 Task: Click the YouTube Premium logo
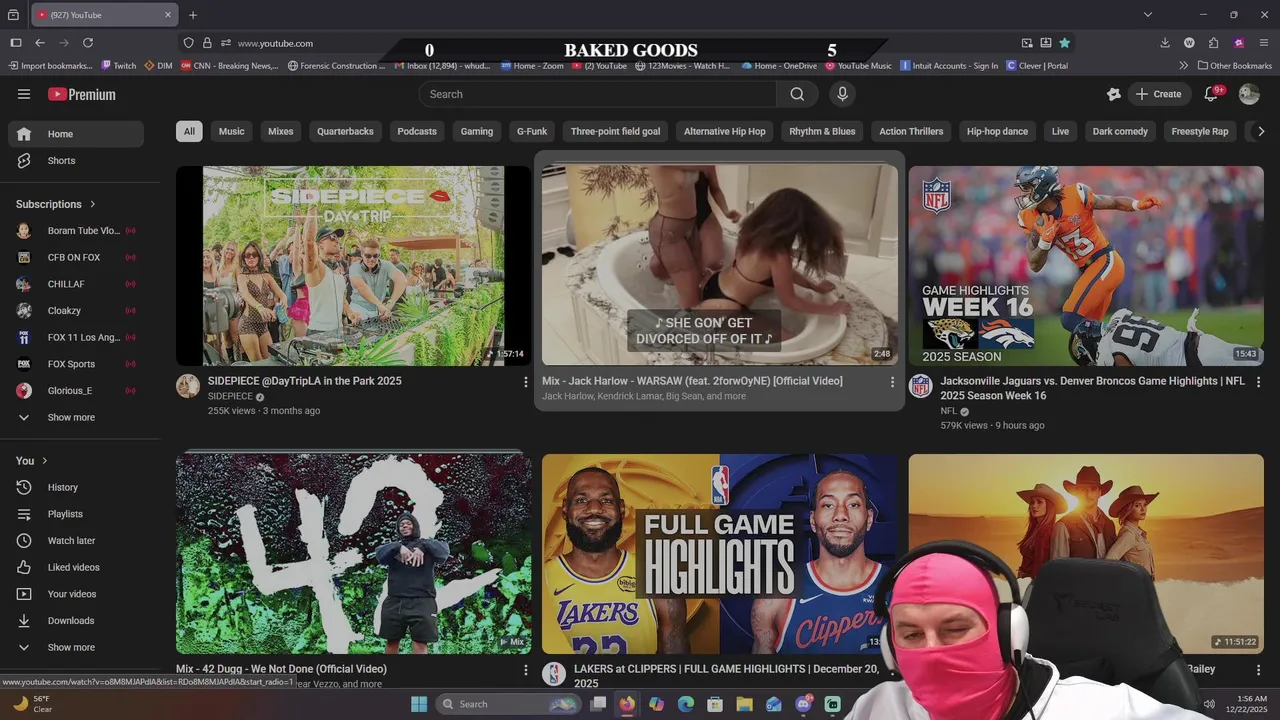point(82,94)
